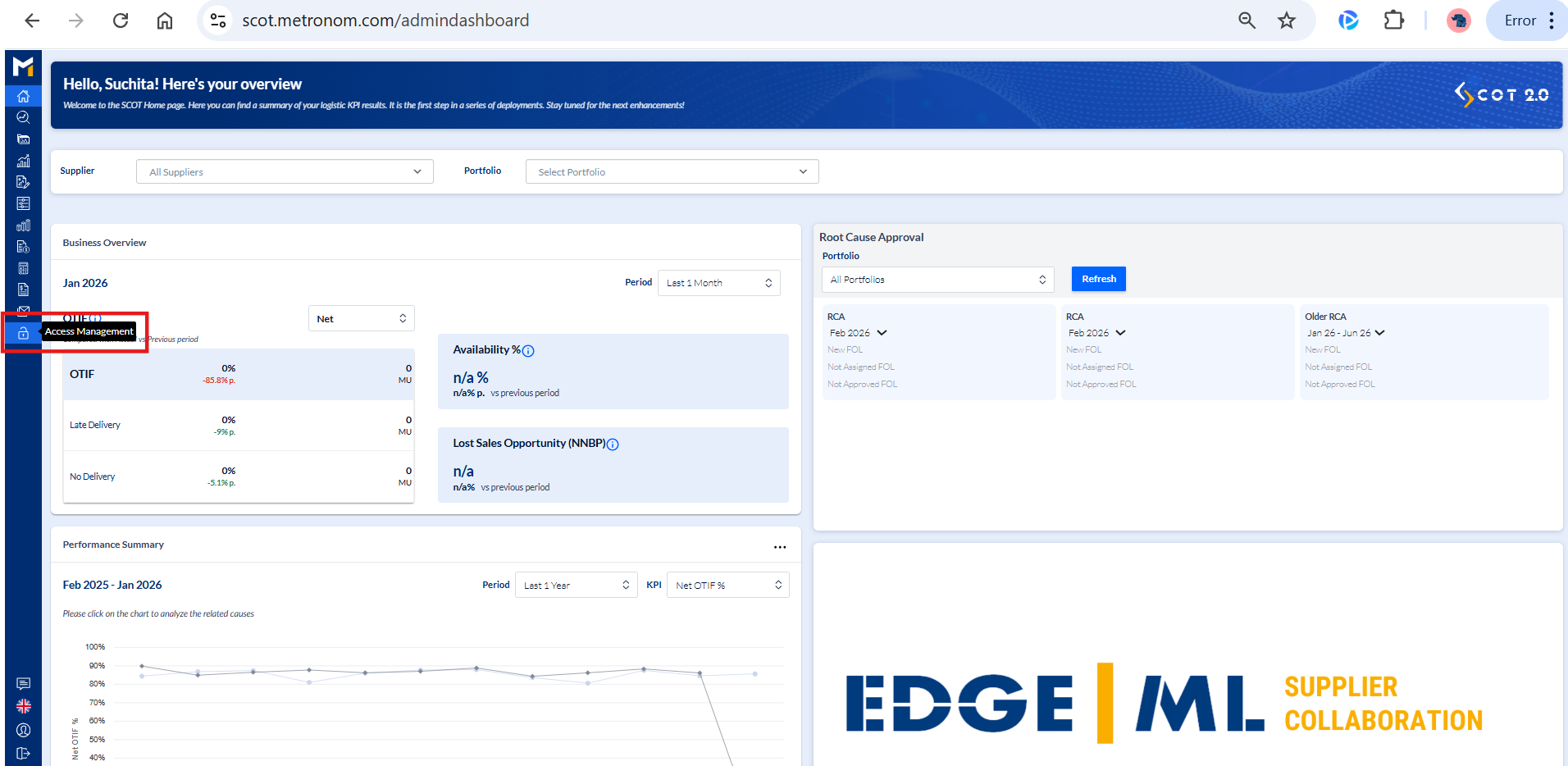The height and width of the screenshot is (766, 1568).
Task: Open the magnifier-with-chart analysis icon in sidebar
Action: [23, 117]
